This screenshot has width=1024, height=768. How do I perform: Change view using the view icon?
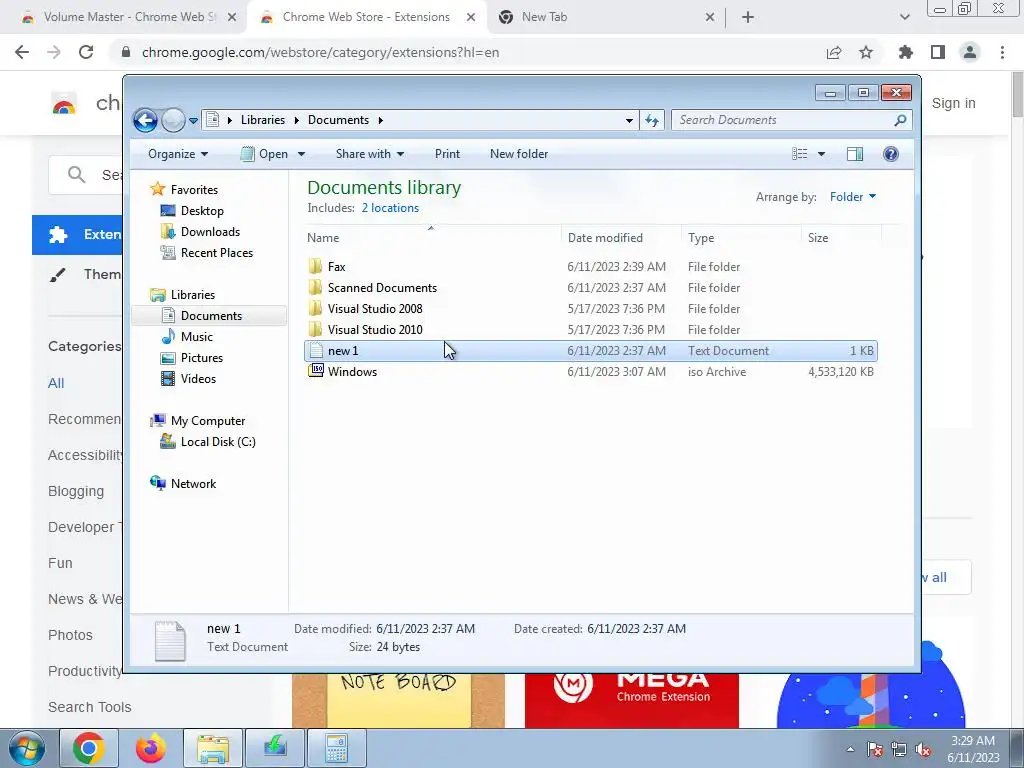(x=799, y=154)
